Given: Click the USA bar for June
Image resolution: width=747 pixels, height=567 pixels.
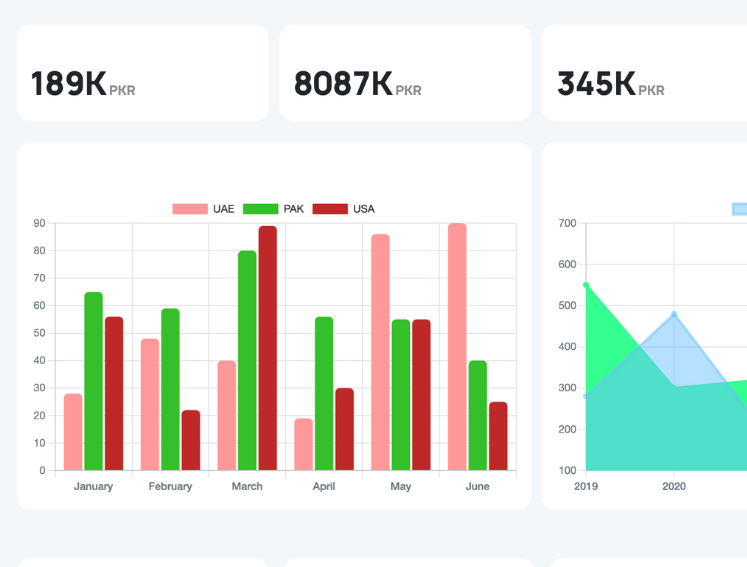Looking at the screenshot, I should click(x=498, y=436).
